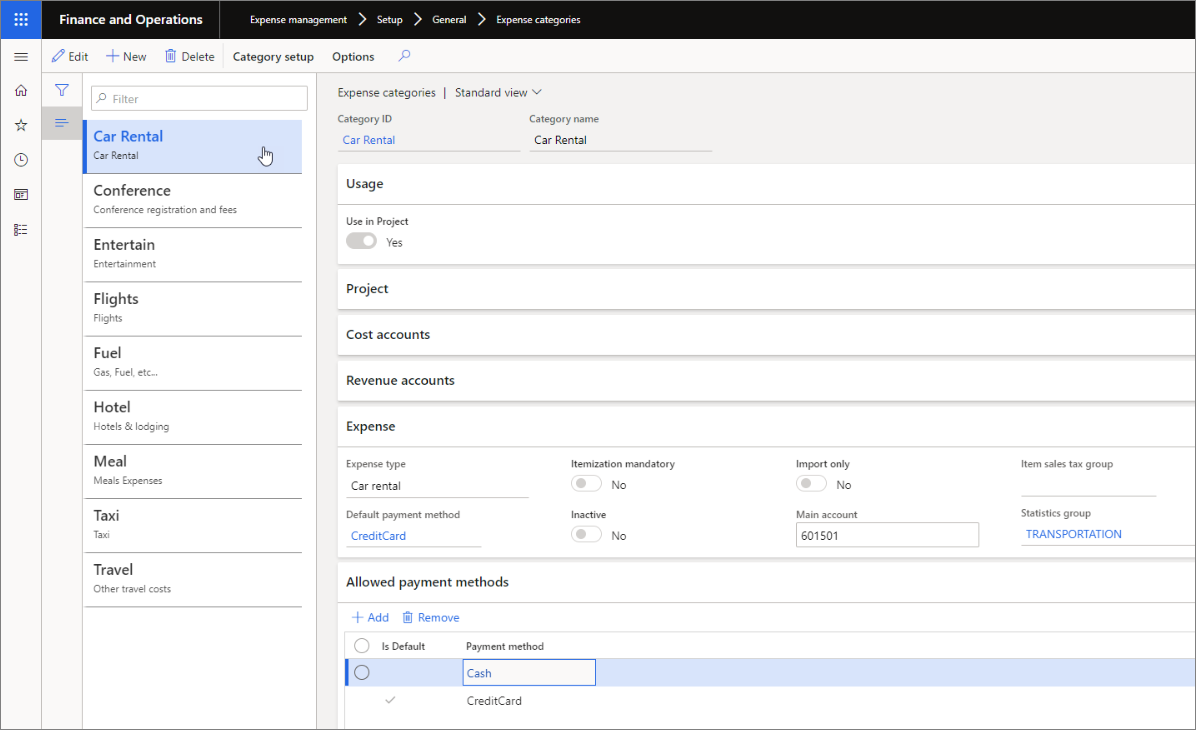Click the CreditCard default payment link

point(378,536)
